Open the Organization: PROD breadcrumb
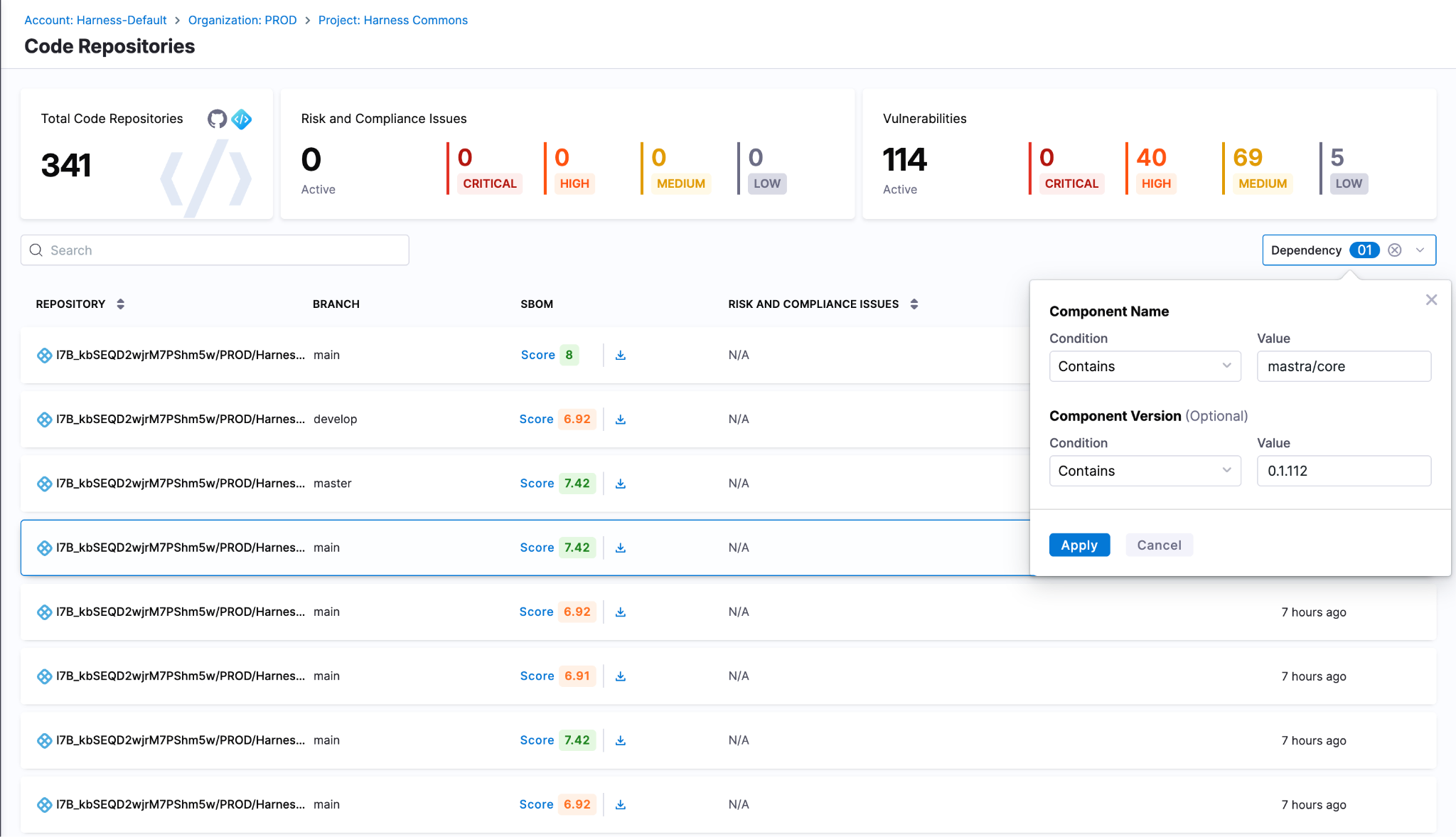Viewport: 1456px width, 837px height. [242, 20]
